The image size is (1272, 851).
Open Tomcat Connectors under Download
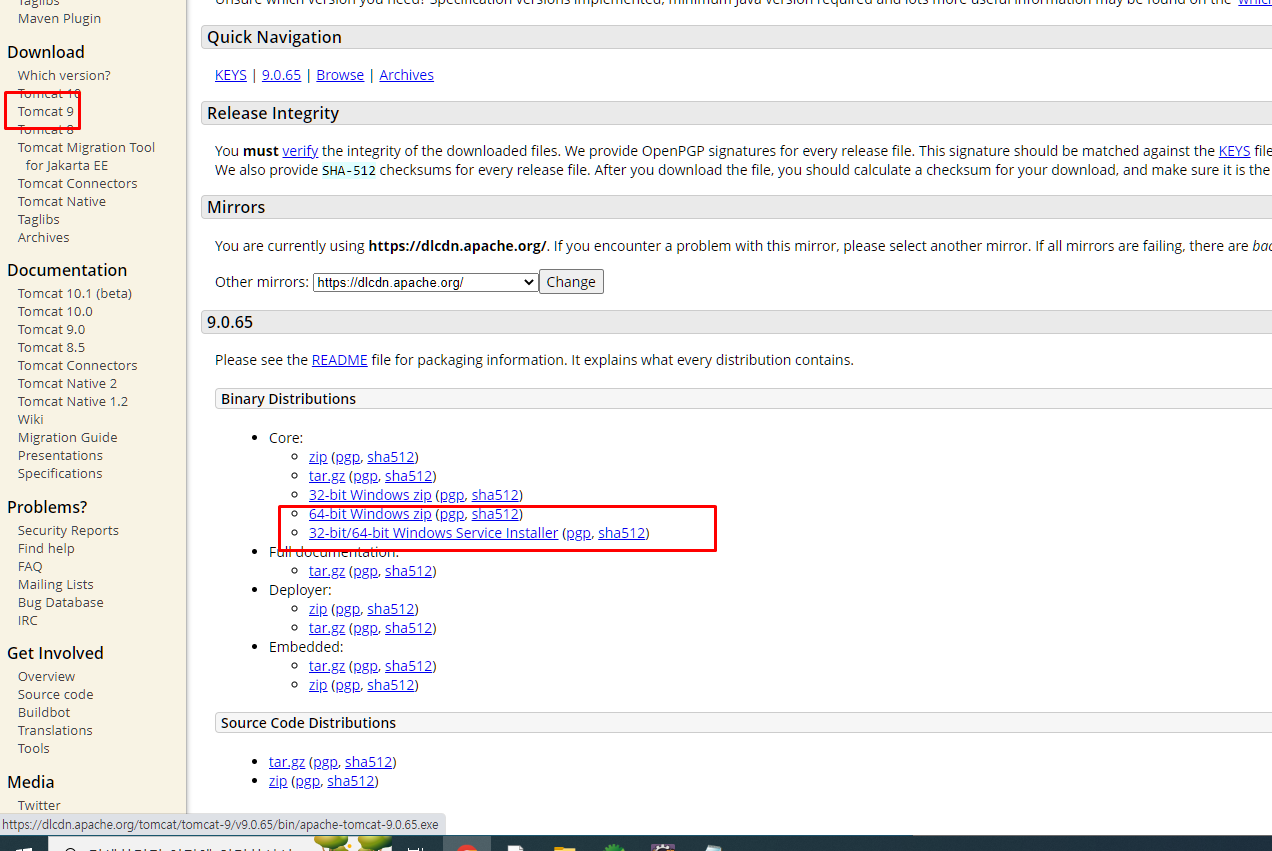pyautogui.click(x=78, y=183)
